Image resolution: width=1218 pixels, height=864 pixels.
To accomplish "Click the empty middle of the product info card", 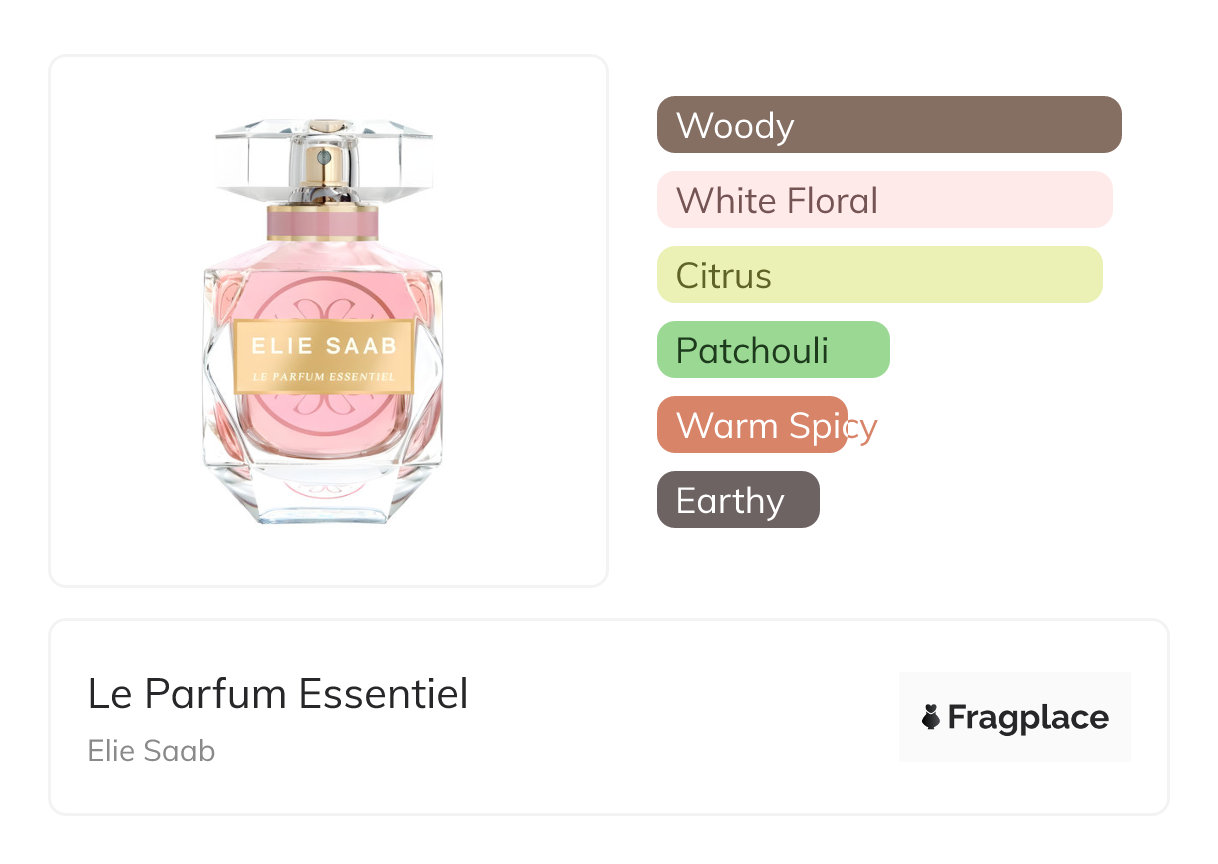I will click(x=680, y=717).
